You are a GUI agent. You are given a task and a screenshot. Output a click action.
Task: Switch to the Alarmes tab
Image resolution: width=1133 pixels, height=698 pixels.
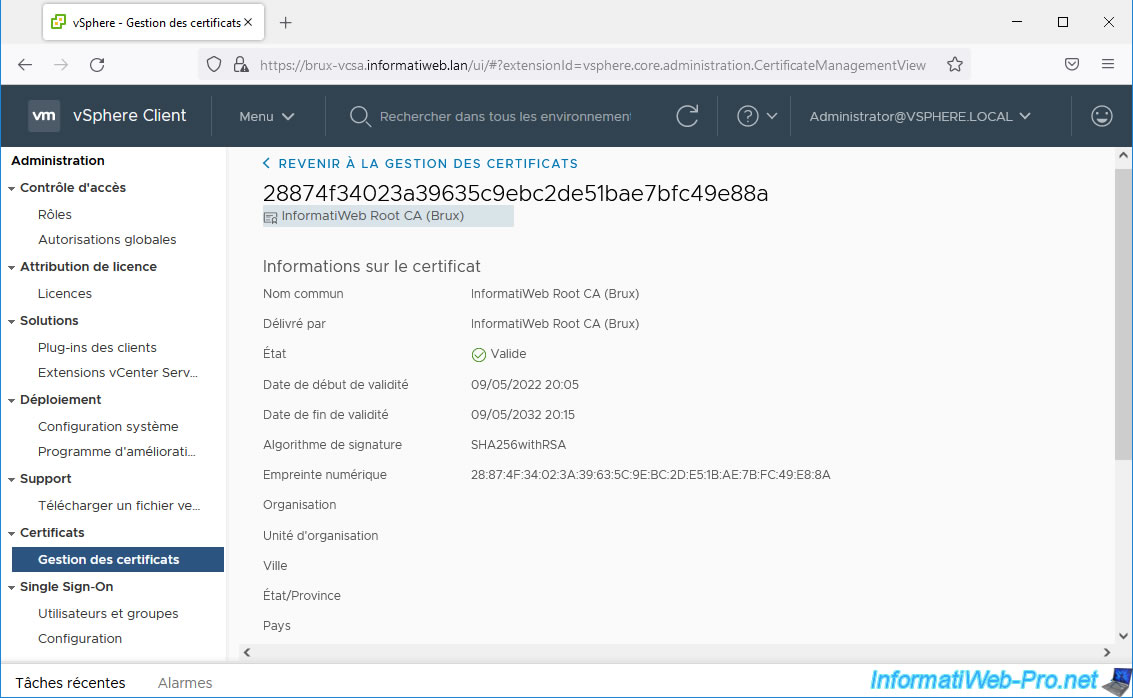tap(185, 683)
